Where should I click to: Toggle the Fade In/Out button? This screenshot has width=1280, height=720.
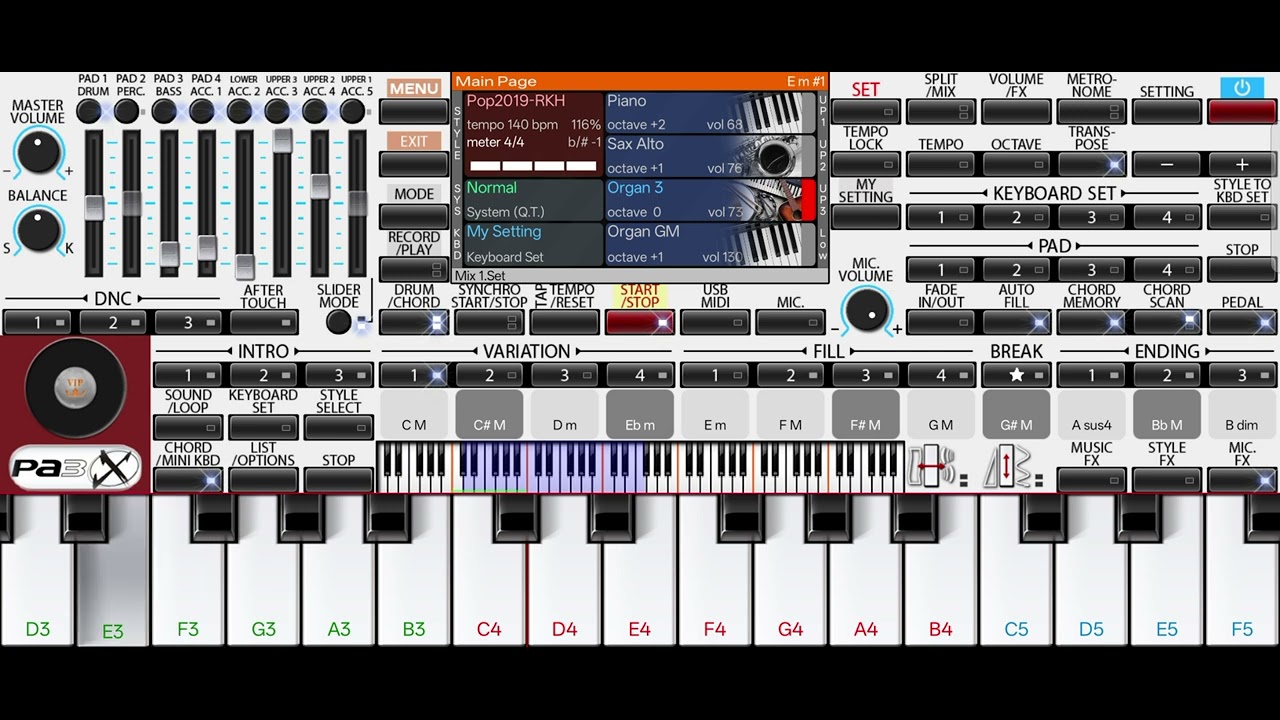[x=941, y=322]
